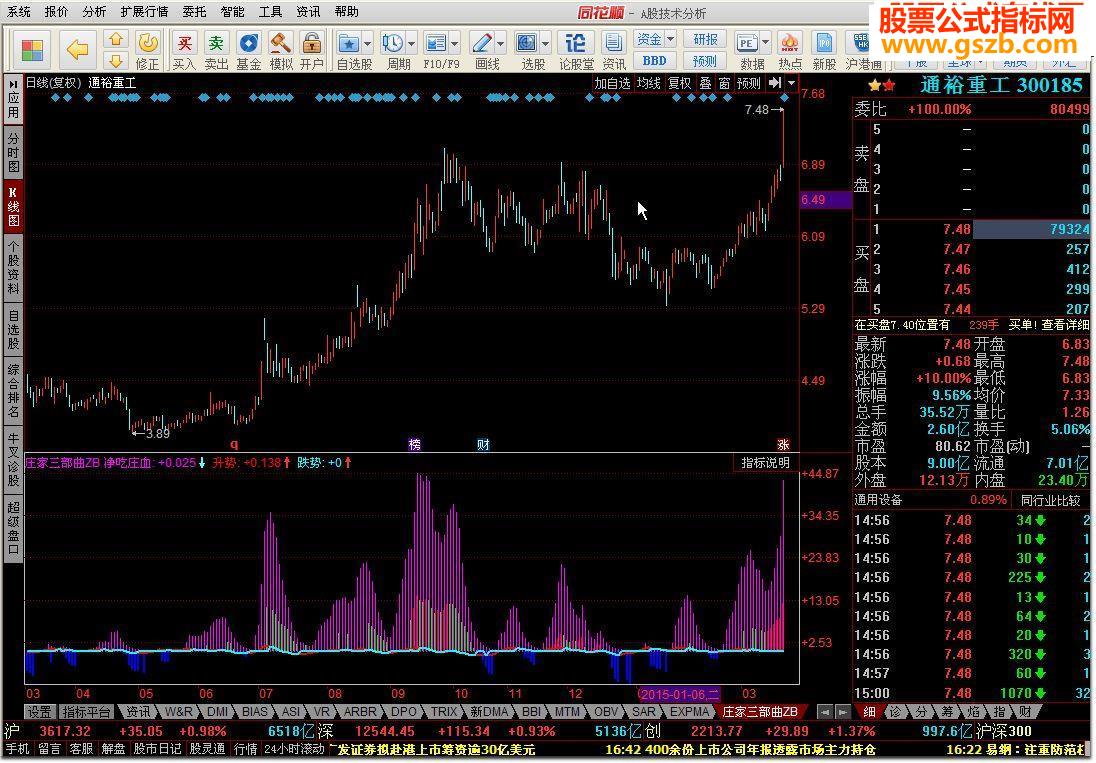Toggle 均线 moving averages display
The height and width of the screenshot is (763, 1096).
pyautogui.click(x=649, y=83)
